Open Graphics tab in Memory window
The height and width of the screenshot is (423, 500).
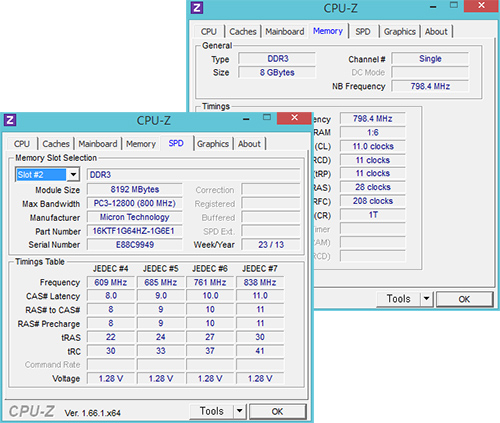(x=400, y=31)
